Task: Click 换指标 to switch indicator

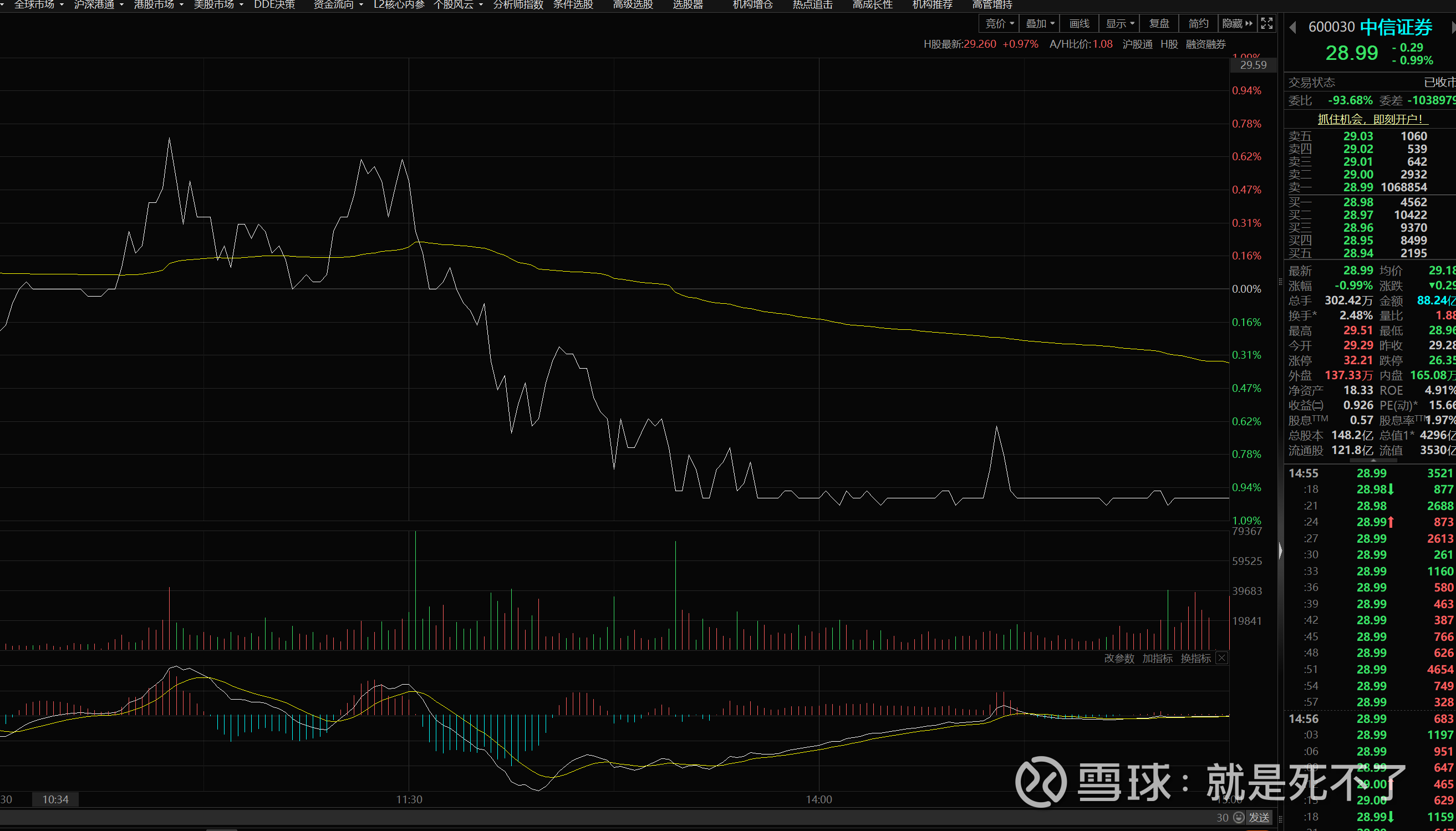Action: pos(1195,658)
